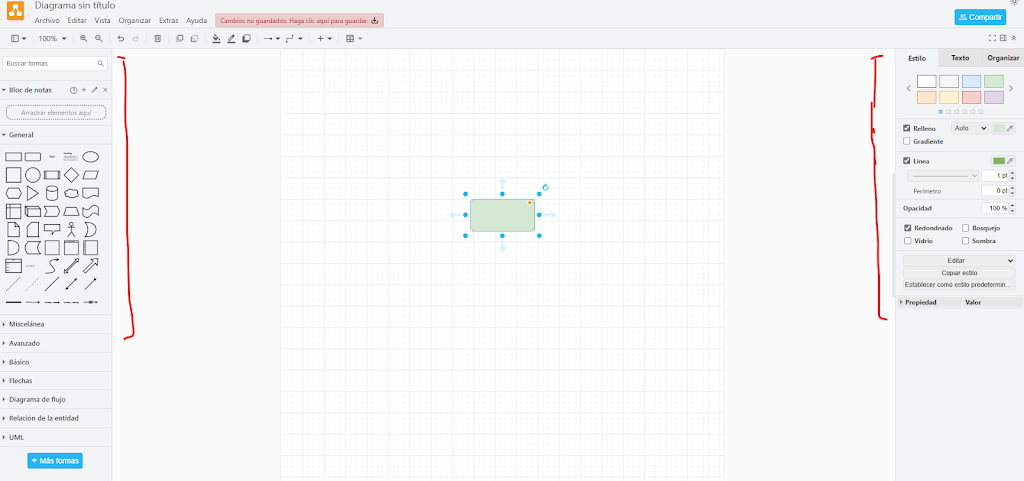Screen dimensions: 1024x481
Task: Click the fill color bucket icon
Action: (x=216, y=39)
